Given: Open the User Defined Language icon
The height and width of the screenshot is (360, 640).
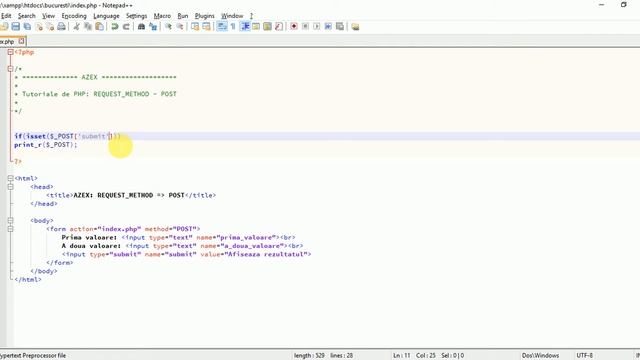Looking at the screenshot, I should tap(256, 27).
